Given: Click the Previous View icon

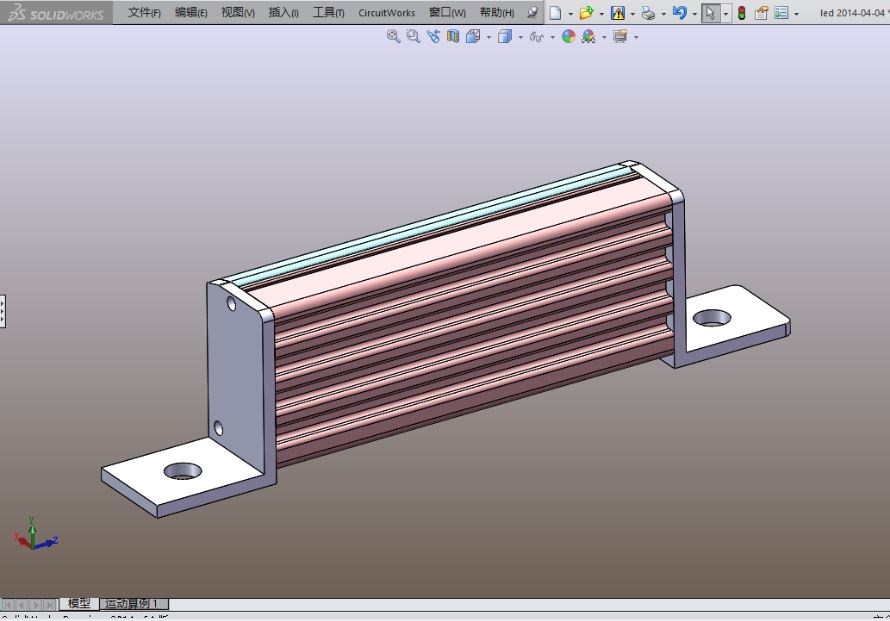Looking at the screenshot, I should click(433, 36).
